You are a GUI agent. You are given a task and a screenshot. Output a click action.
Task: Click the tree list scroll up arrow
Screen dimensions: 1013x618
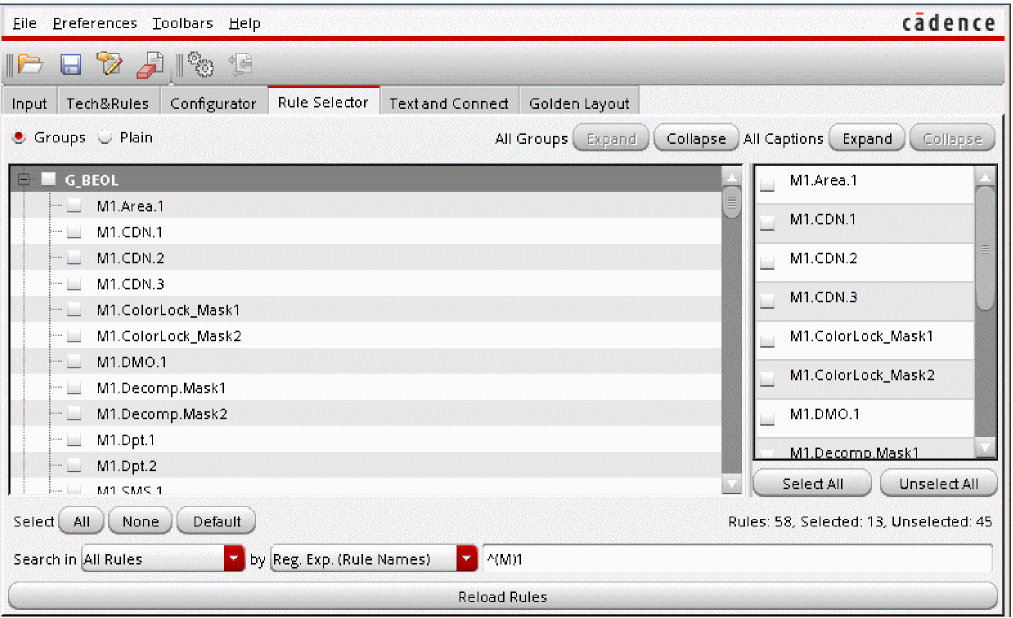[x=731, y=177]
